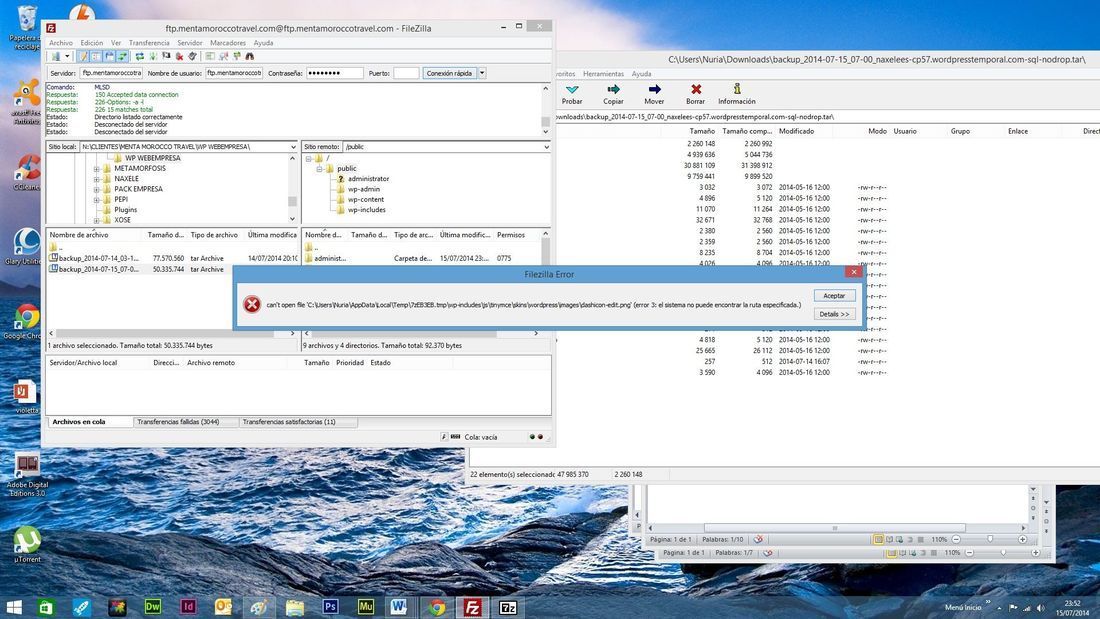This screenshot has height=619, width=1100.
Task: Click the Puerto input field
Action: coord(406,73)
